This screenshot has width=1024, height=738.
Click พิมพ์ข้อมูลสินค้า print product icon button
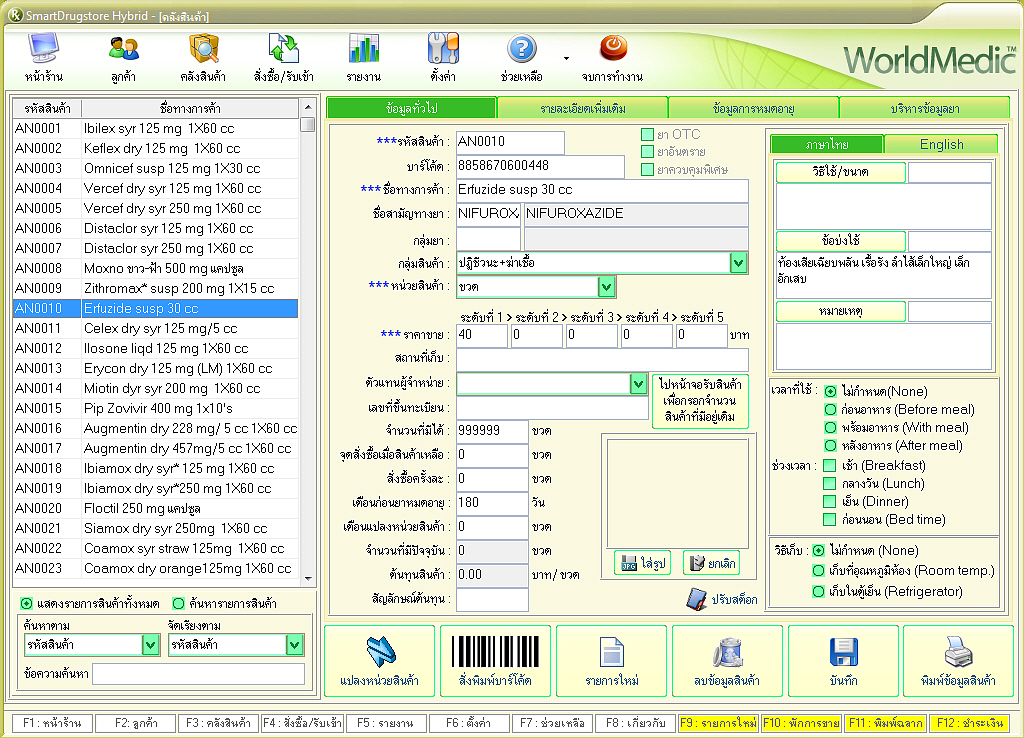(959, 661)
